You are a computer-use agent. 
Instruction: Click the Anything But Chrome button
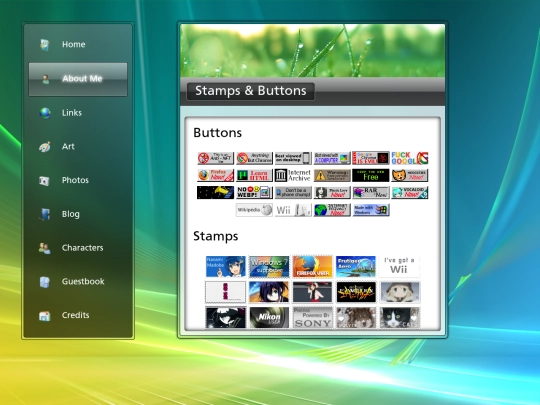coord(254,158)
